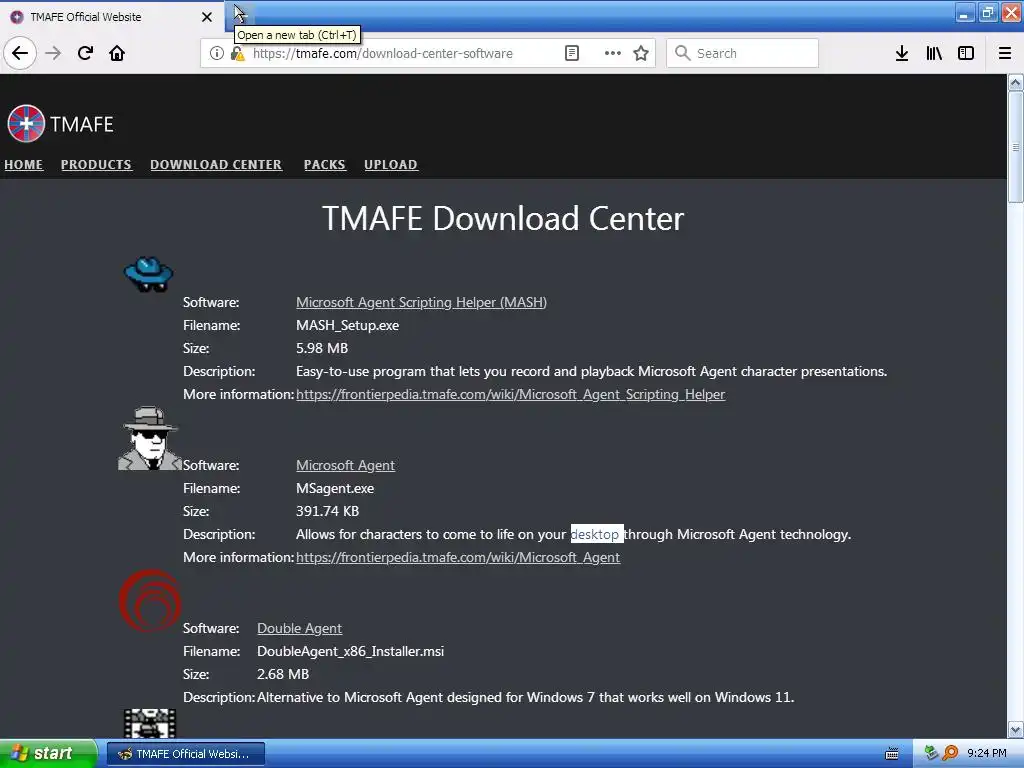The width and height of the screenshot is (1024, 768).
Task: Toggle the sidebar icon in toolbar
Action: pyautogui.click(x=966, y=53)
